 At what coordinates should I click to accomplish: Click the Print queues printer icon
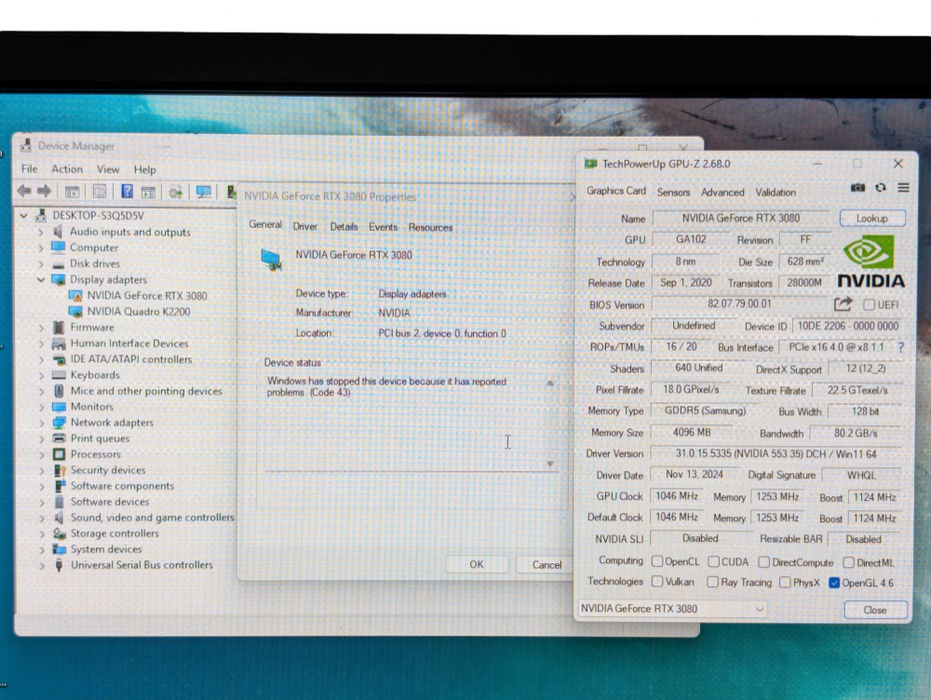coord(58,439)
